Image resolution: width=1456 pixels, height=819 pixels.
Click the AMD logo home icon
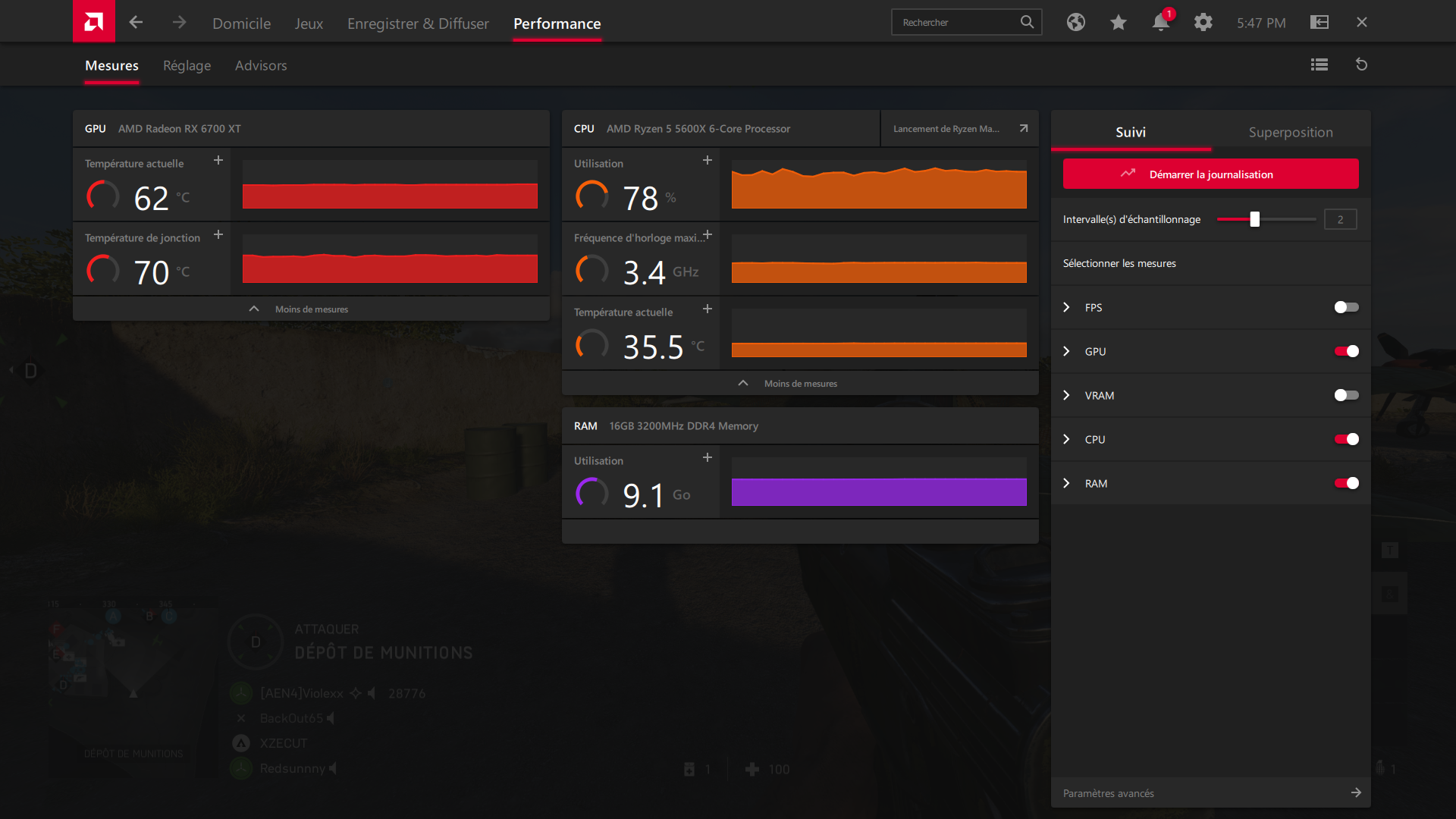point(94,21)
